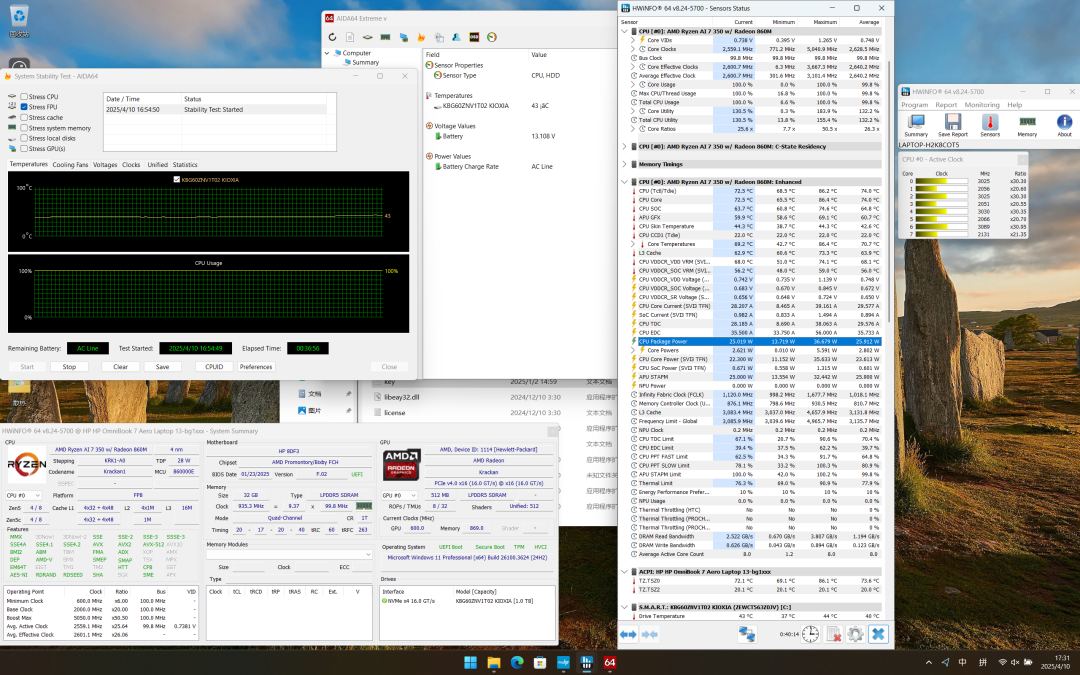Click the memory module icon in AIDA64 toolbar
Viewport: 1080px width, 675px height.
pyautogui.click(x=386, y=37)
